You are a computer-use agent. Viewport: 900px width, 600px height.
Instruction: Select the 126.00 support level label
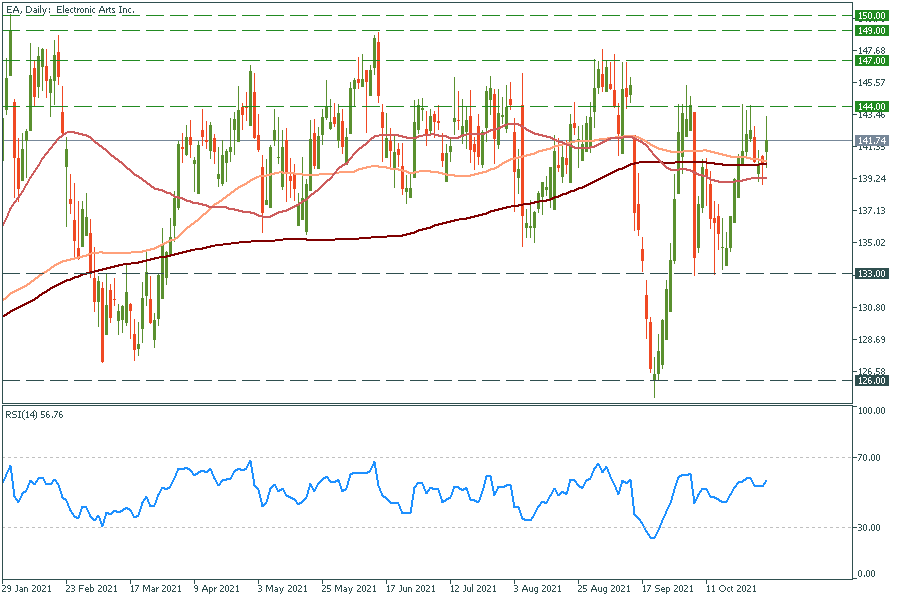[873, 380]
